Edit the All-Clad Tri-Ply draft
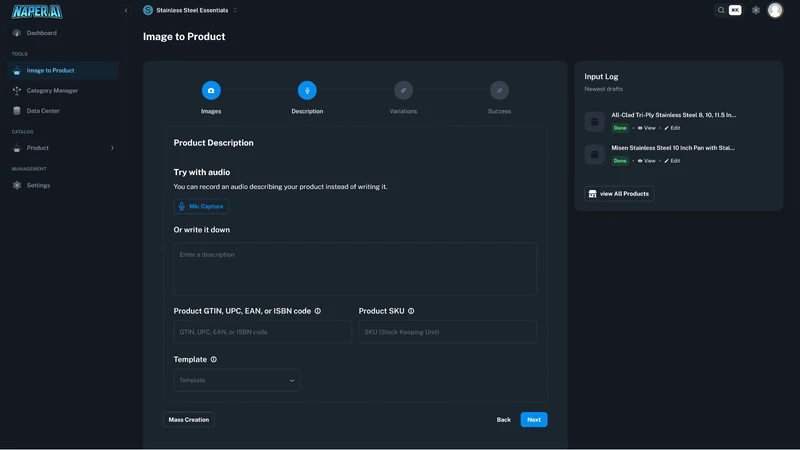The width and height of the screenshot is (800, 450). point(672,128)
